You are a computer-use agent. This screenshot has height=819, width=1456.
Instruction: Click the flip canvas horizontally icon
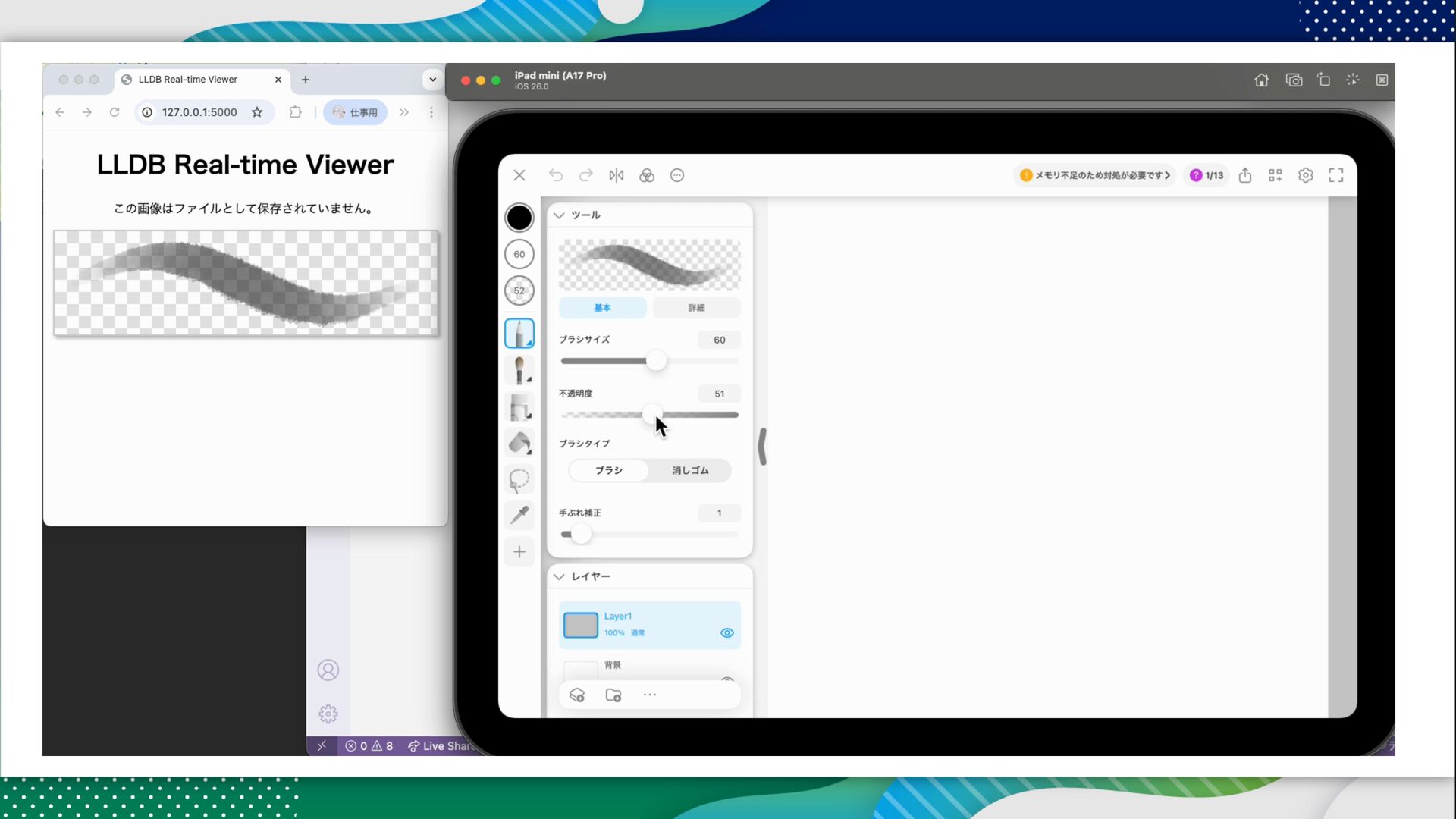coord(616,175)
